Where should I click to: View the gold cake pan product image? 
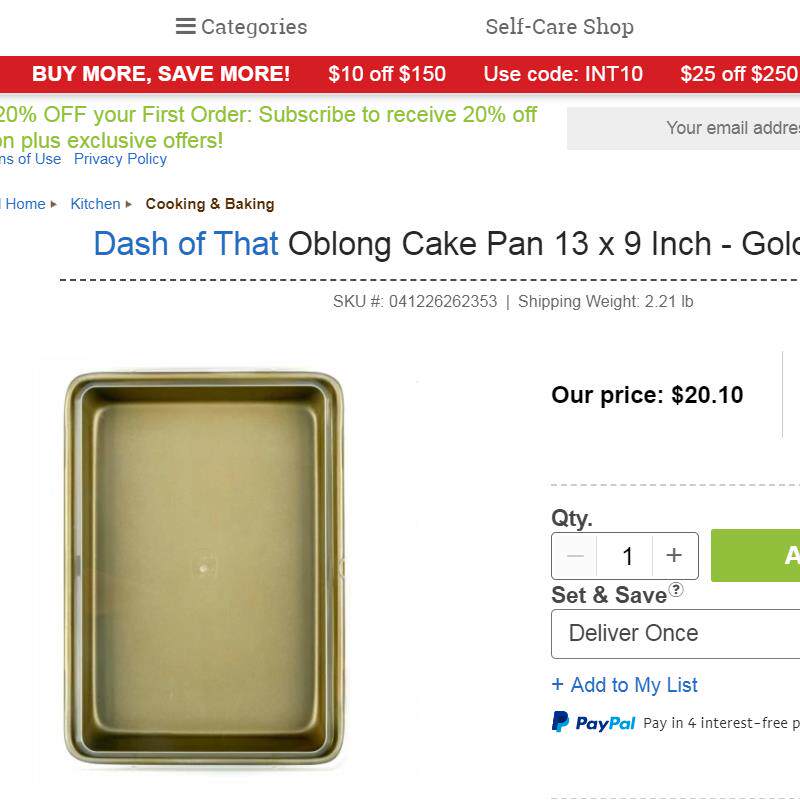(x=205, y=568)
